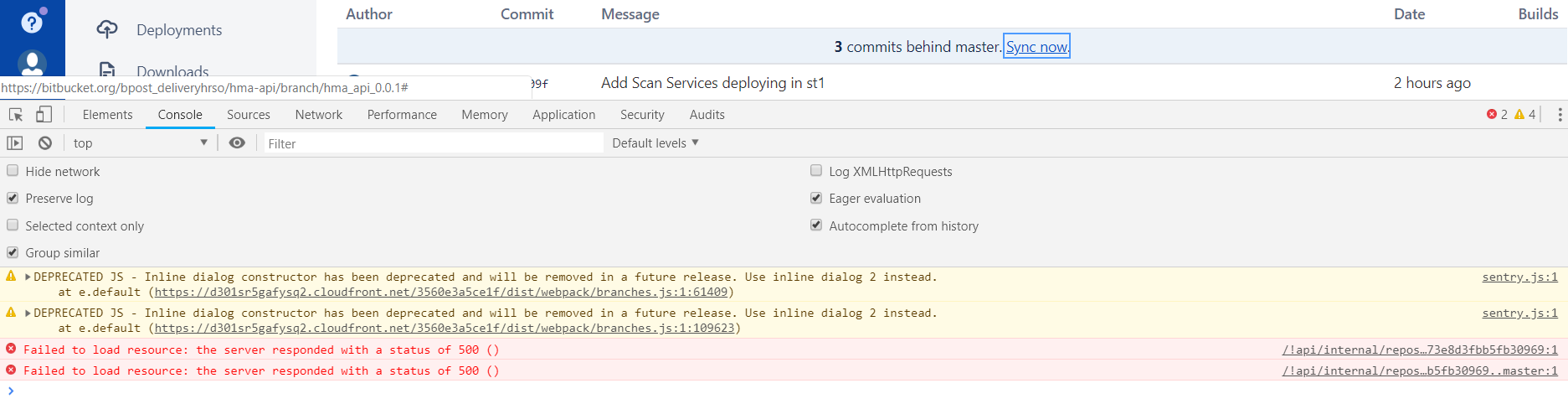Select the Console tab

[x=180, y=115]
